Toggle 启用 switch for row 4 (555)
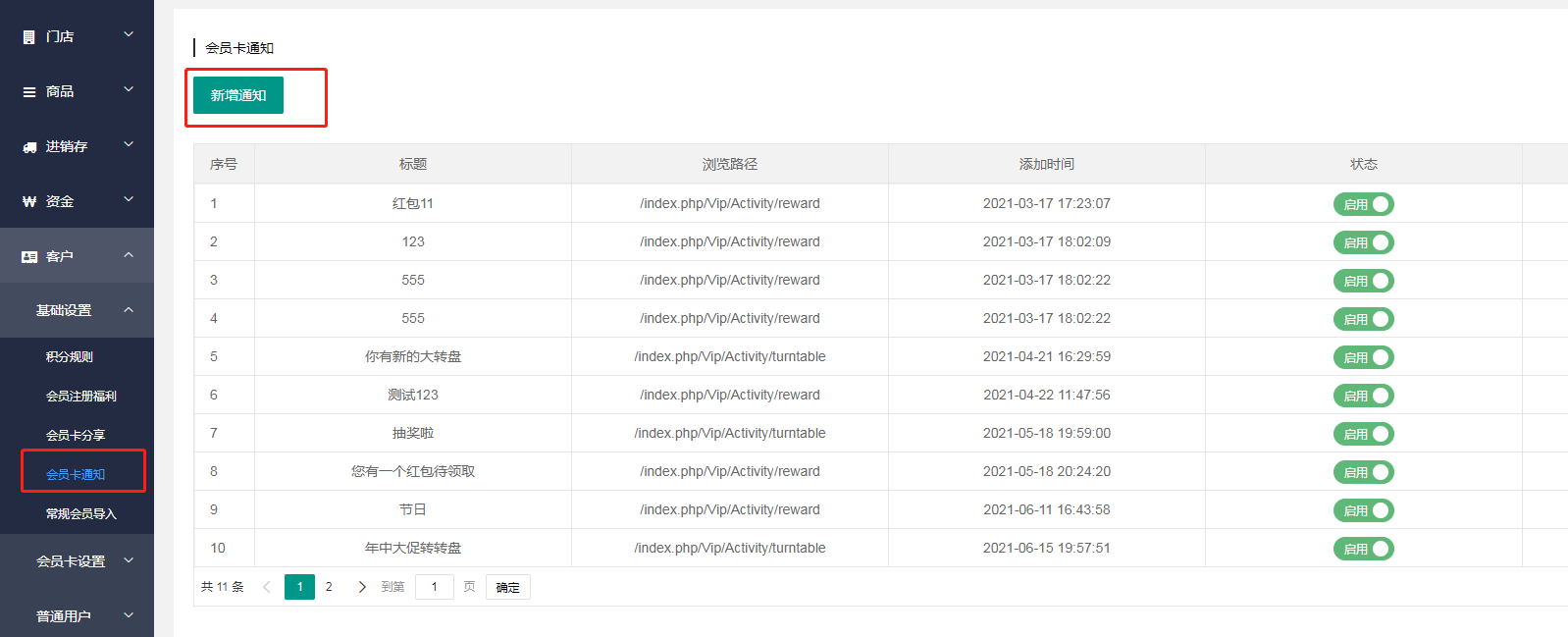This screenshot has width=1568, height=637. point(1364,319)
